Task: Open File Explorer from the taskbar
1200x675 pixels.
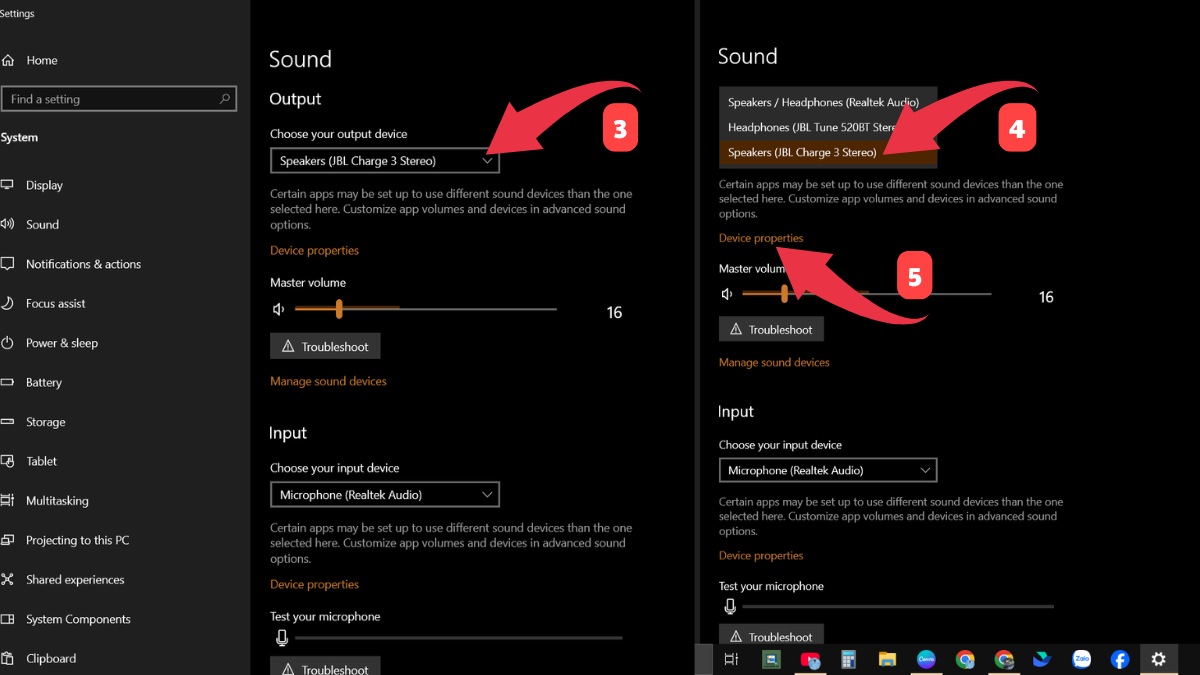Action: [x=887, y=659]
